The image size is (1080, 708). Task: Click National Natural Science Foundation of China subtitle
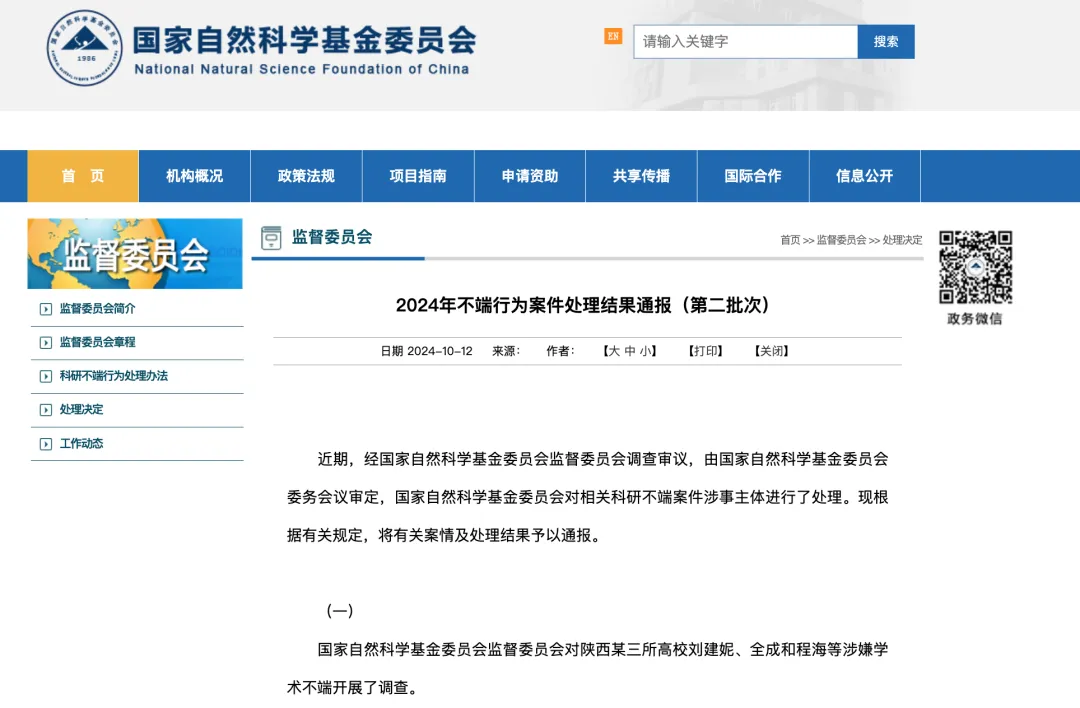pos(302,70)
